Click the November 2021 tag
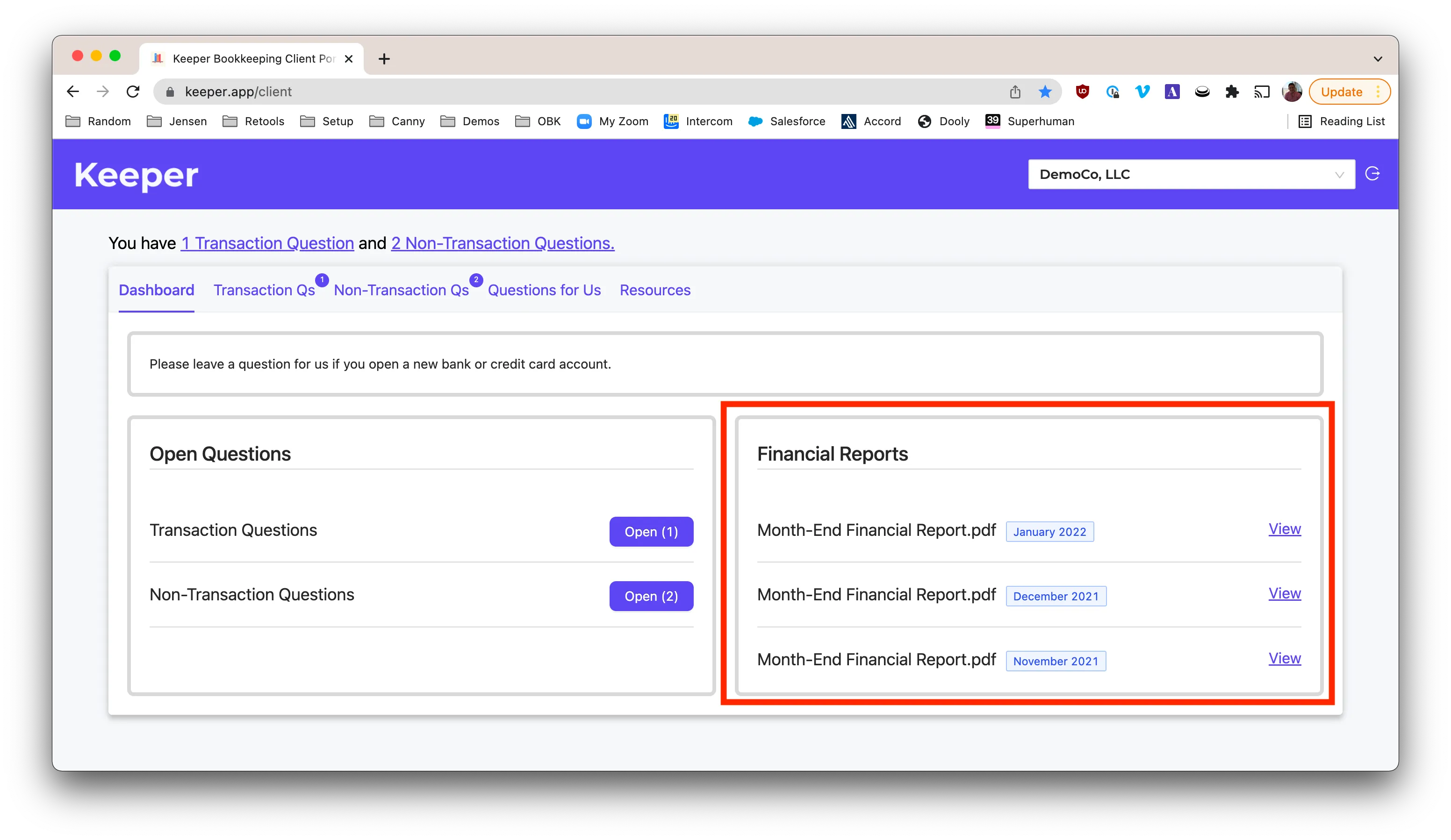 tap(1056, 661)
